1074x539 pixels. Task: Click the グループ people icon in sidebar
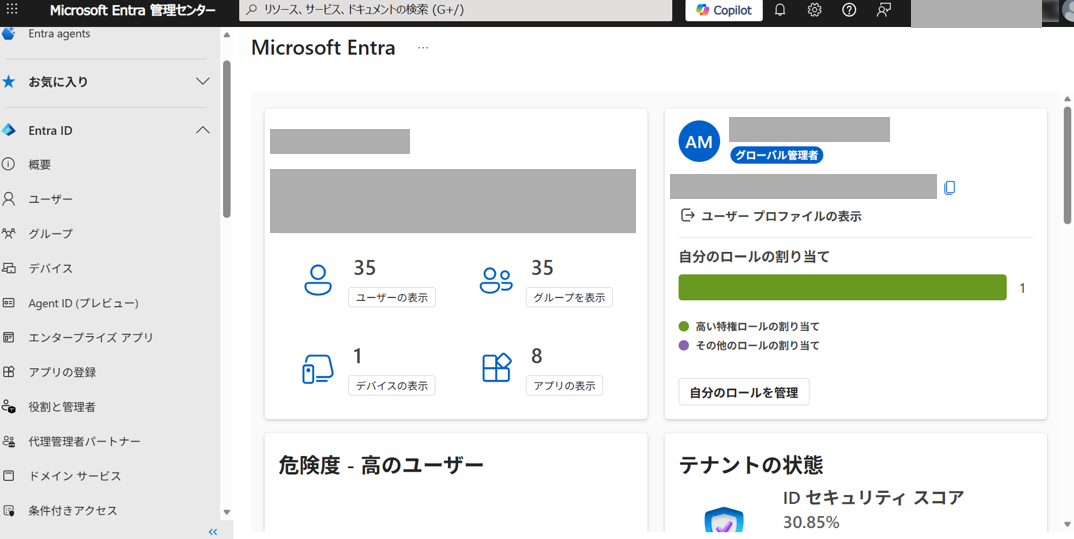tap(8, 234)
